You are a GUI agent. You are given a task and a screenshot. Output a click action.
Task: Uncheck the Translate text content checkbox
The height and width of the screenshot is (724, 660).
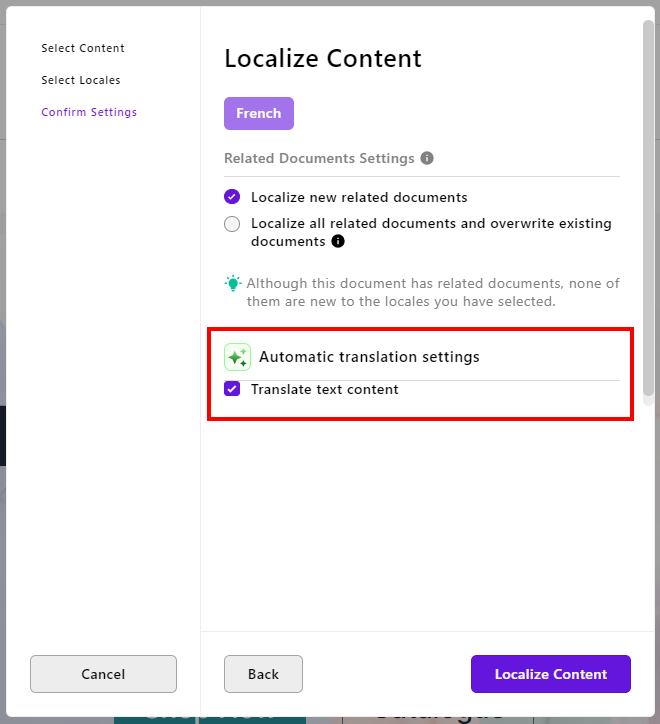pyautogui.click(x=232, y=389)
